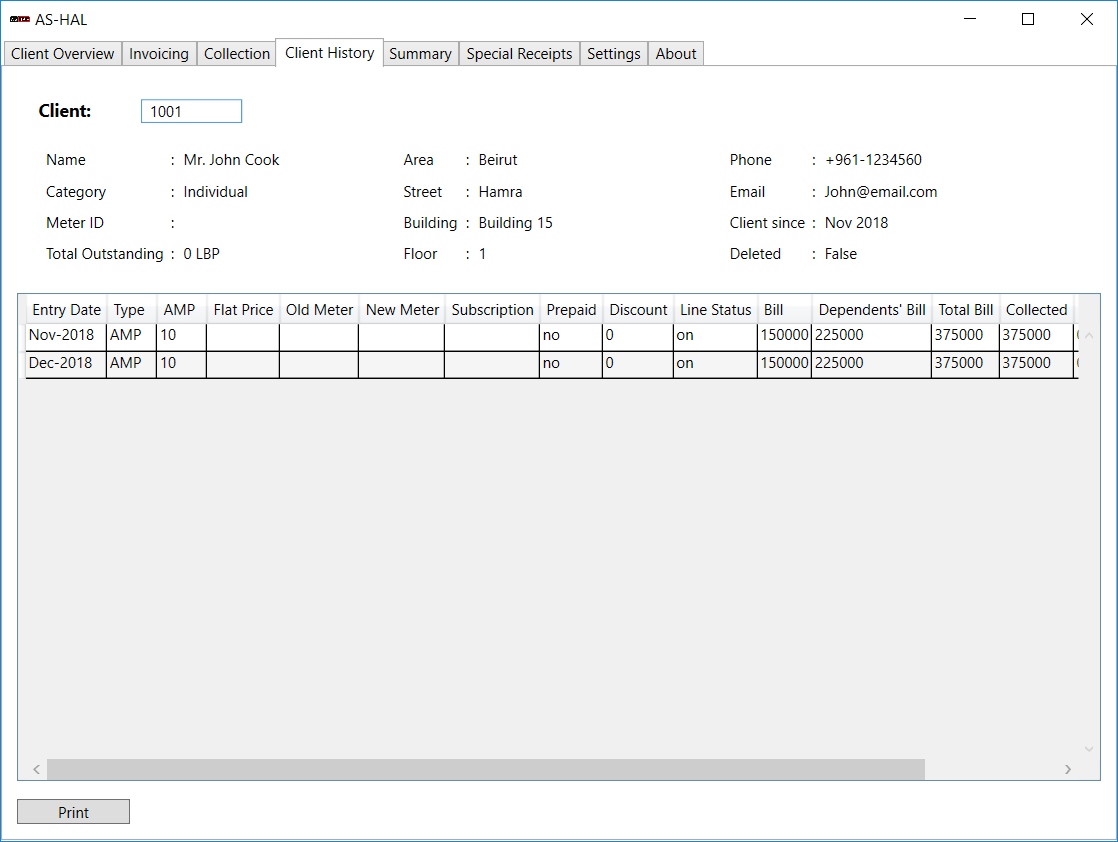
Task: Click the Type column header
Action: [x=129, y=310]
